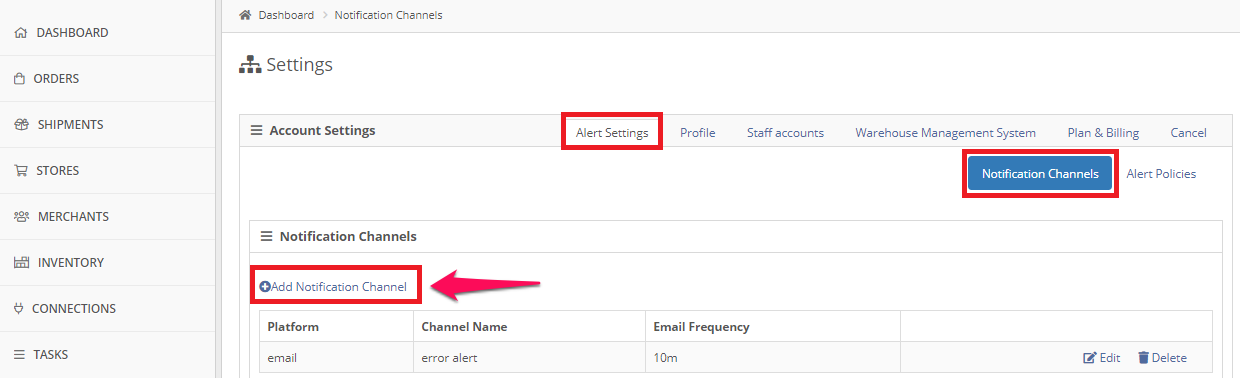1240x378 pixels.
Task: Click the Stores cart icon
Action: tap(21, 171)
